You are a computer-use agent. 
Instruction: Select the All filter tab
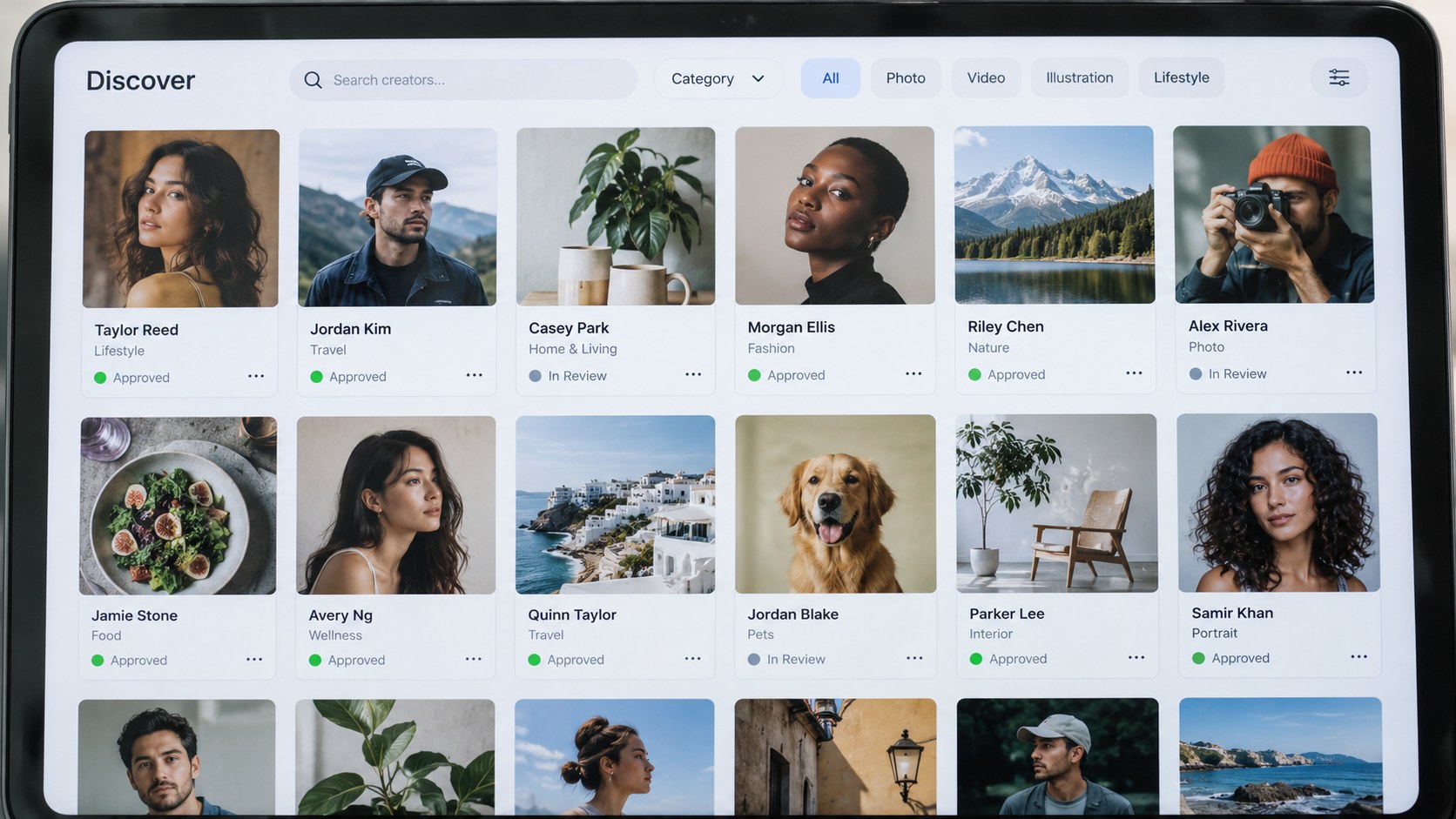(x=831, y=78)
